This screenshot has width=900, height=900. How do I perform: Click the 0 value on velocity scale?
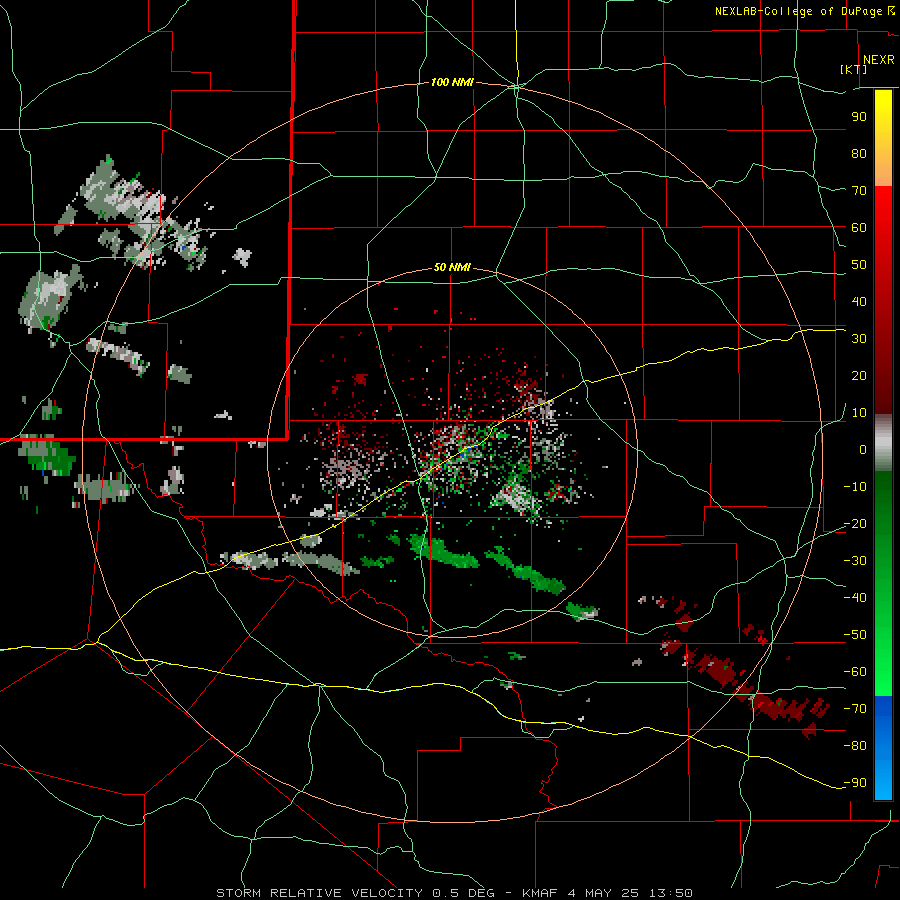coord(863,450)
